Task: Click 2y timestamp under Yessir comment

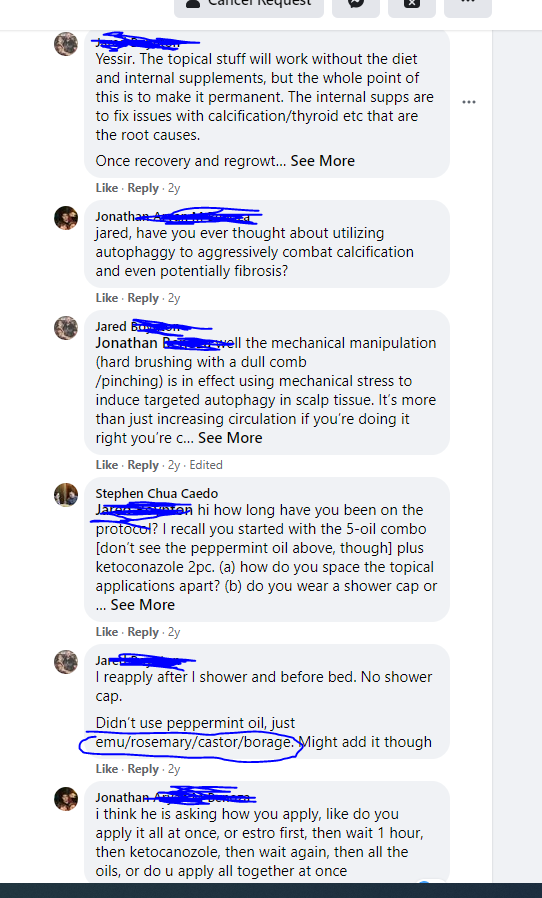Action: coord(174,188)
